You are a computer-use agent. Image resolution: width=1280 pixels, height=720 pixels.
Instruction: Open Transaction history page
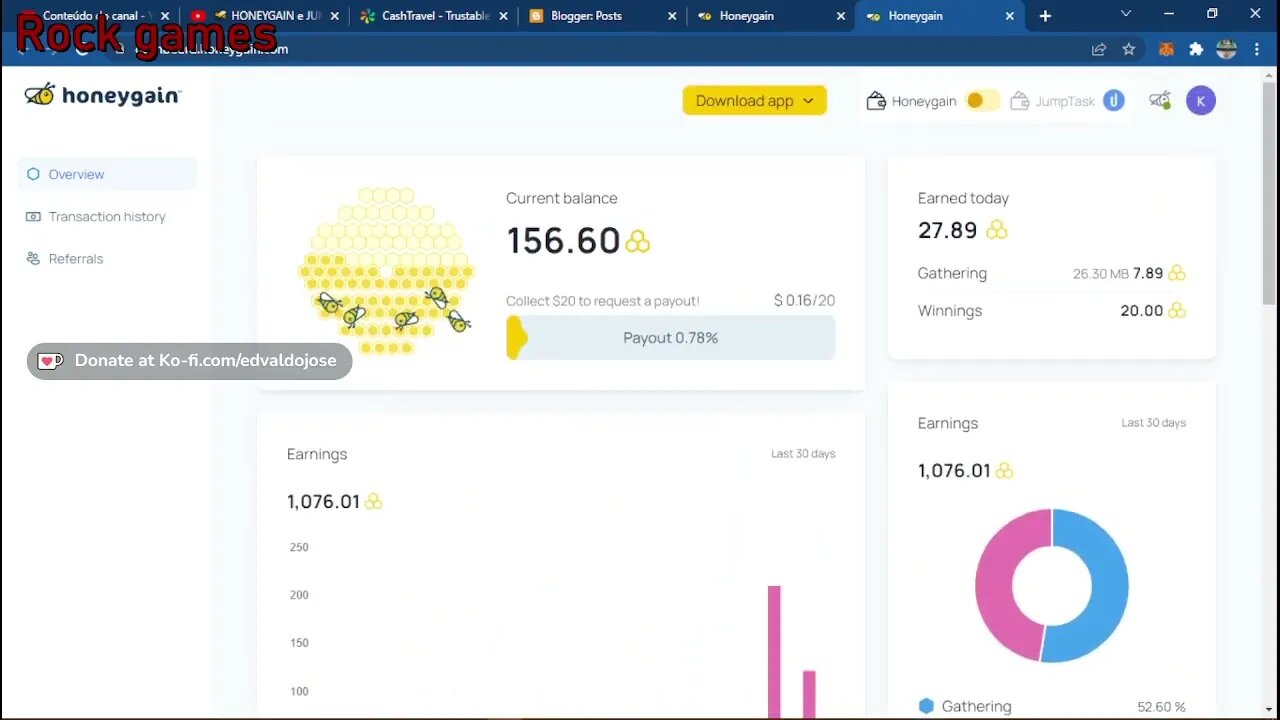pos(107,216)
